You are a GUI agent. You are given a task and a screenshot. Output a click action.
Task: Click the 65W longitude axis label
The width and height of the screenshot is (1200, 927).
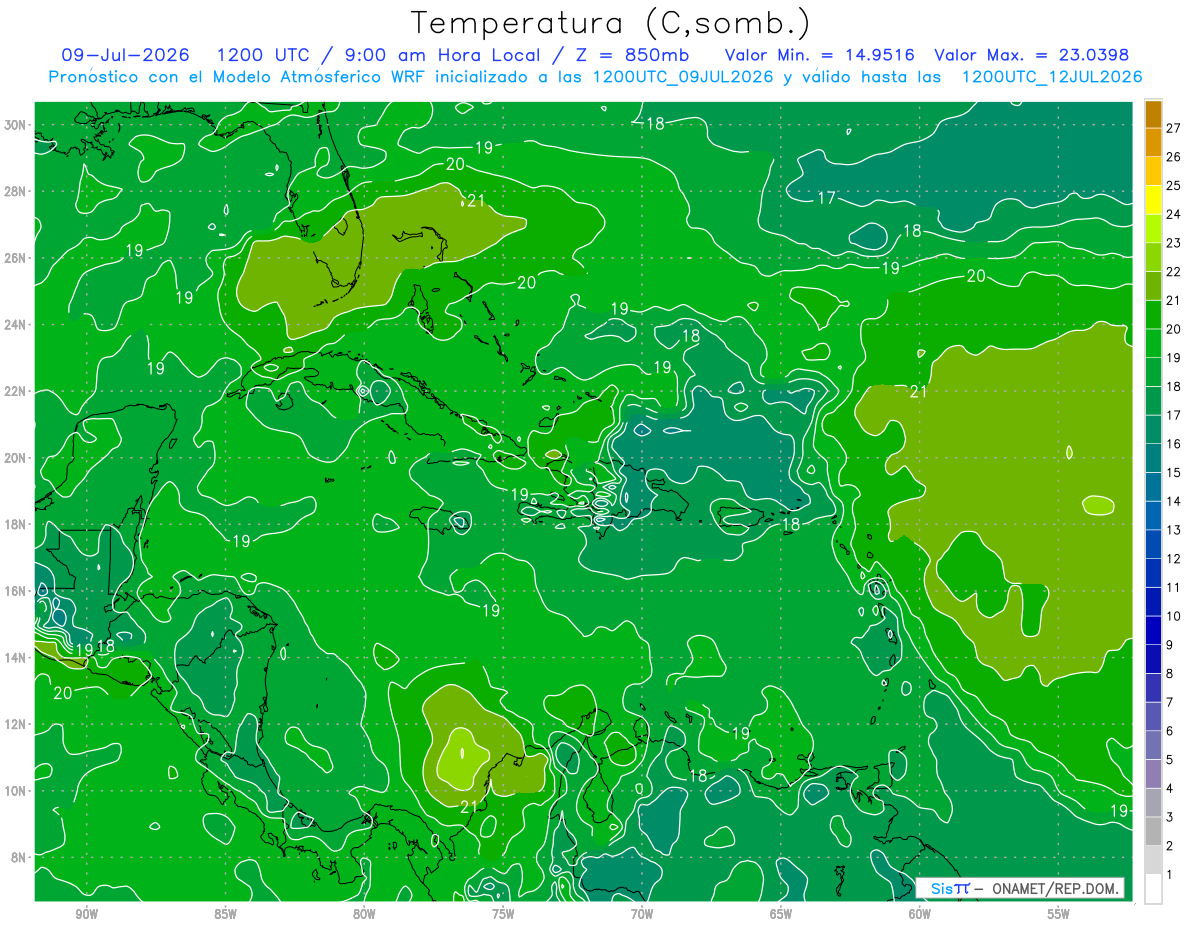click(x=781, y=914)
